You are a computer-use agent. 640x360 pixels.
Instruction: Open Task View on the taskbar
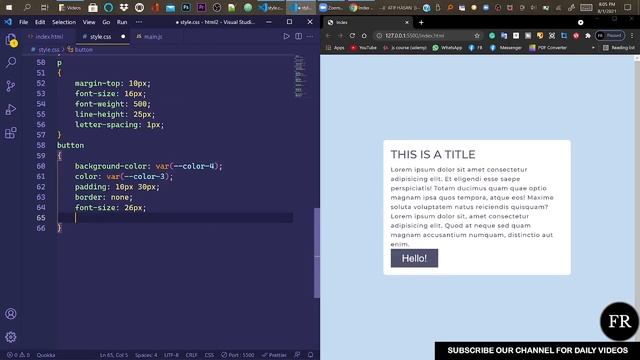click(44, 7)
